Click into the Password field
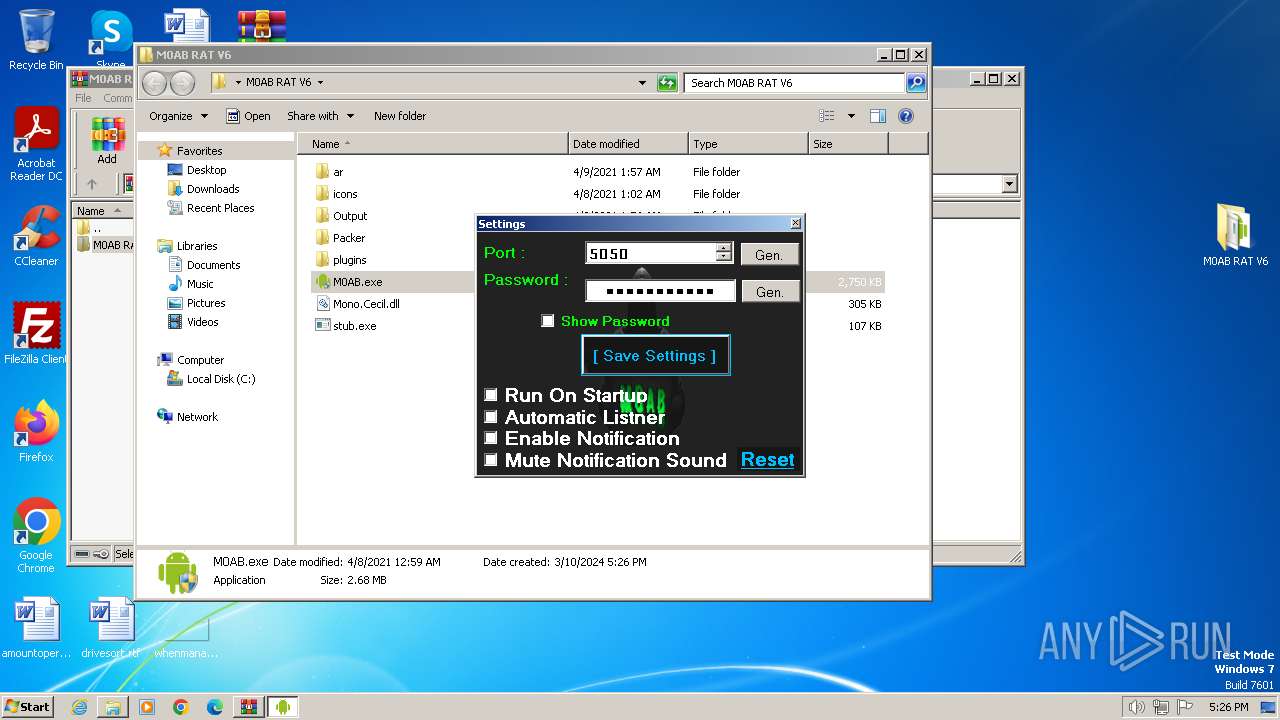The height and width of the screenshot is (720, 1280). coord(660,291)
